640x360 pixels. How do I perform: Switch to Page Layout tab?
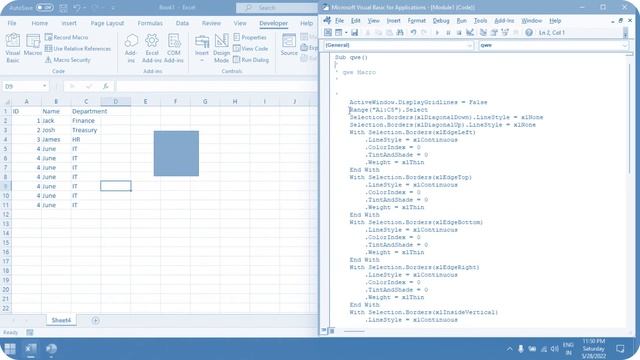(x=107, y=23)
